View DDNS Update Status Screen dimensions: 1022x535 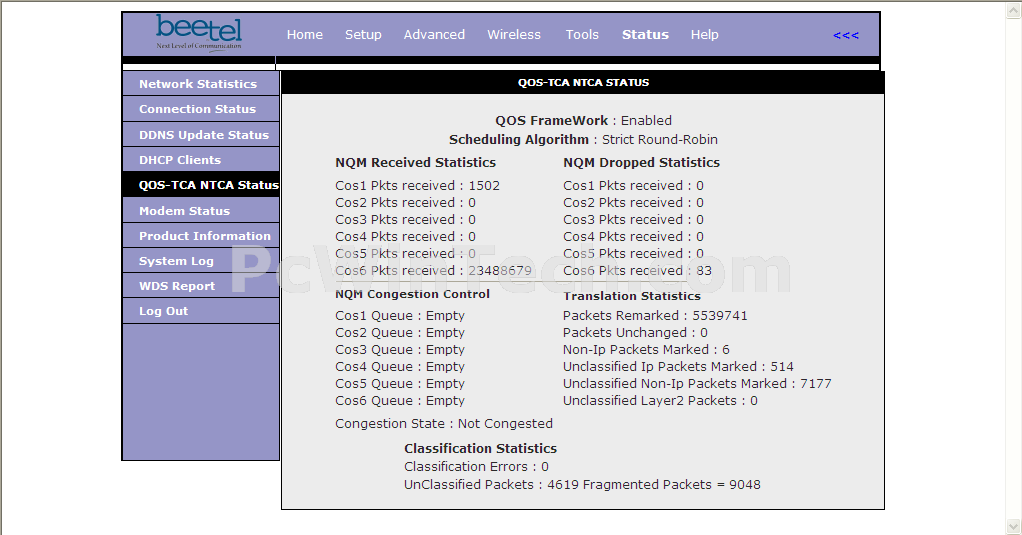click(201, 134)
